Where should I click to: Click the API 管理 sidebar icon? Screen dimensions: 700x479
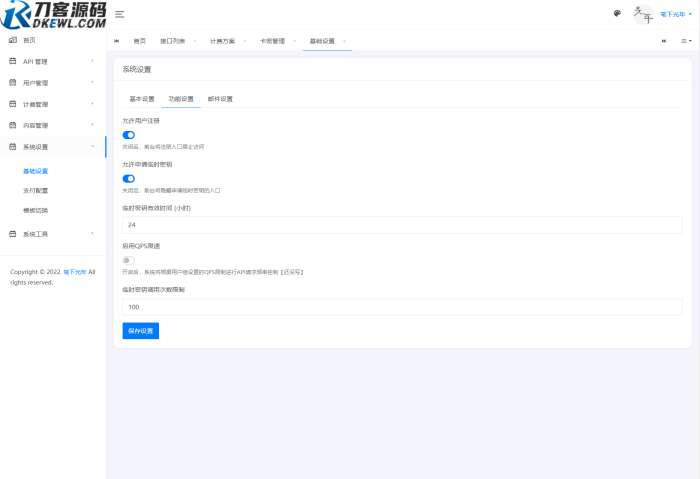click(x=13, y=61)
